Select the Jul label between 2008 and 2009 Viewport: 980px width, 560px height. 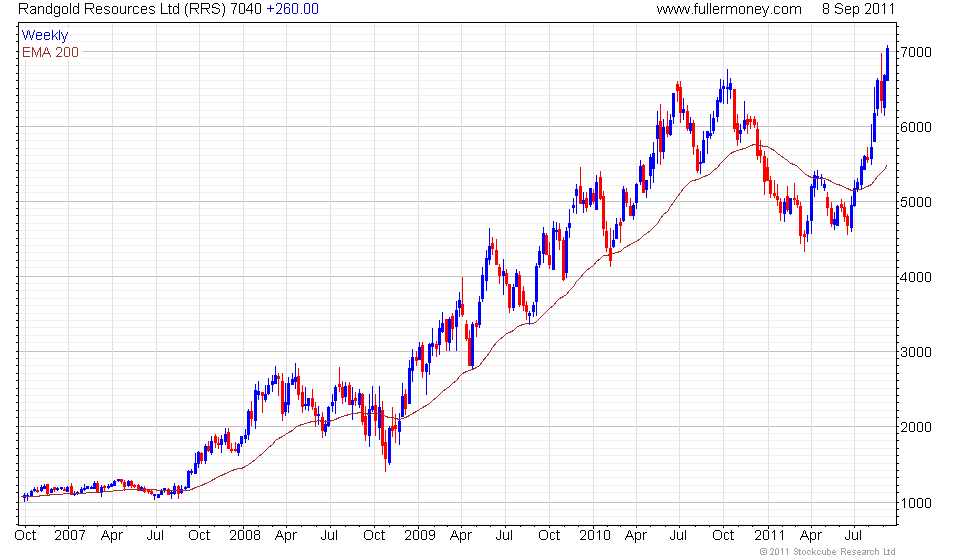point(329,536)
